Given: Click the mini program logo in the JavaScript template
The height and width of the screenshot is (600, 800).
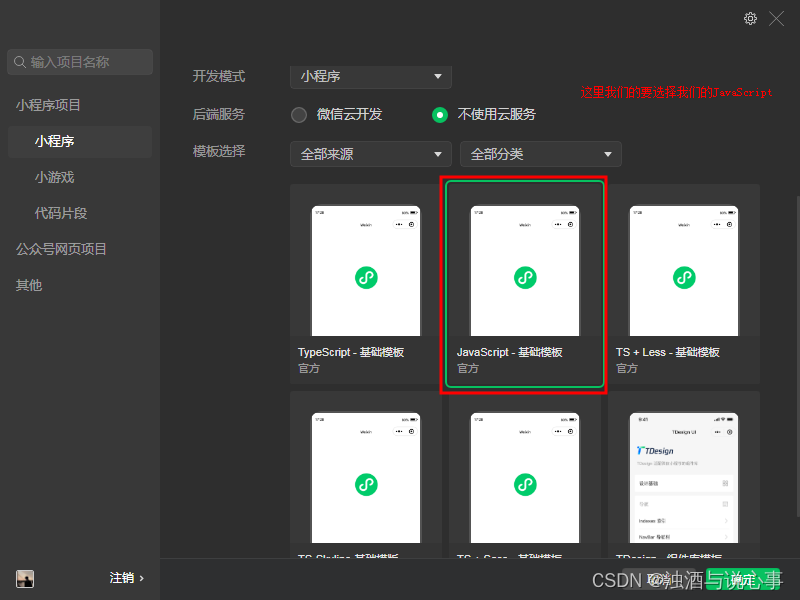Looking at the screenshot, I should [525, 278].
